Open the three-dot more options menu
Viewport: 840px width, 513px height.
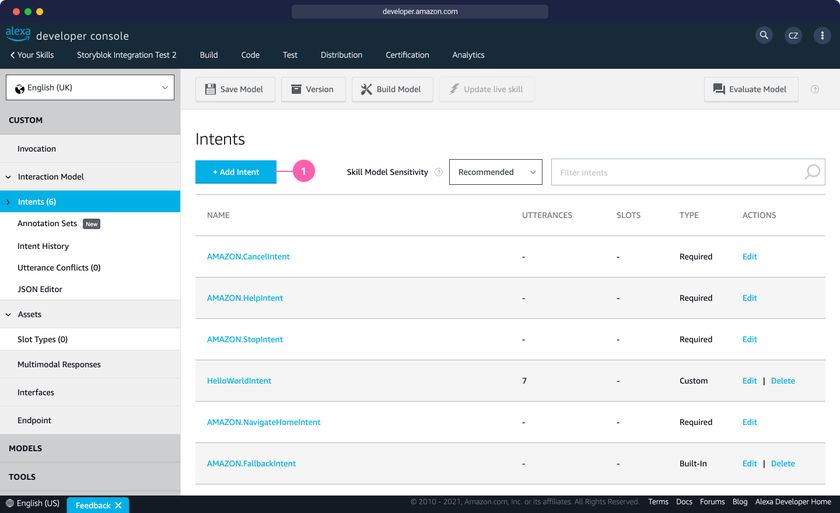822,35
